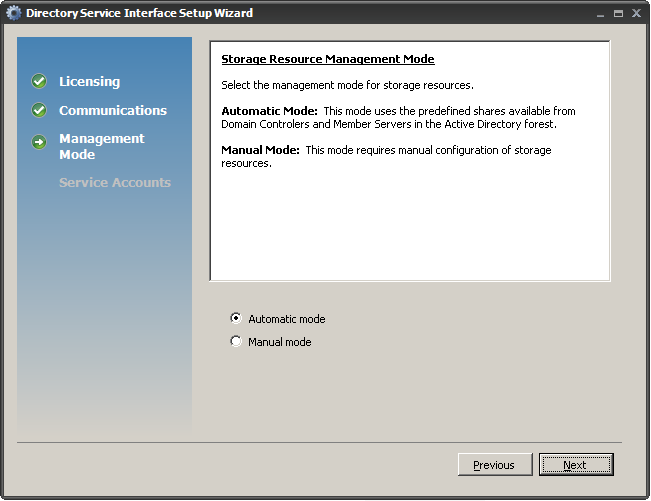651x501 pixels.
Task: Go to the Communications step
Action: pos(113,110)
